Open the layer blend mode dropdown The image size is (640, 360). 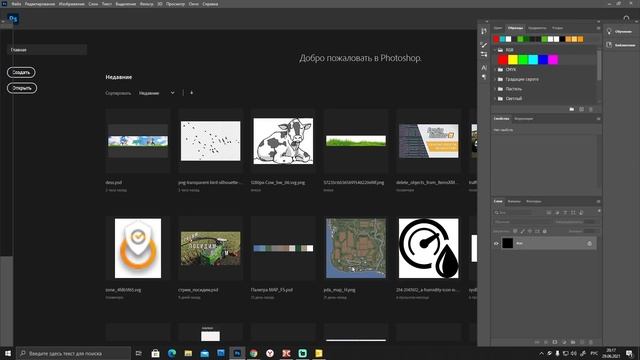(x=522, y=222)
